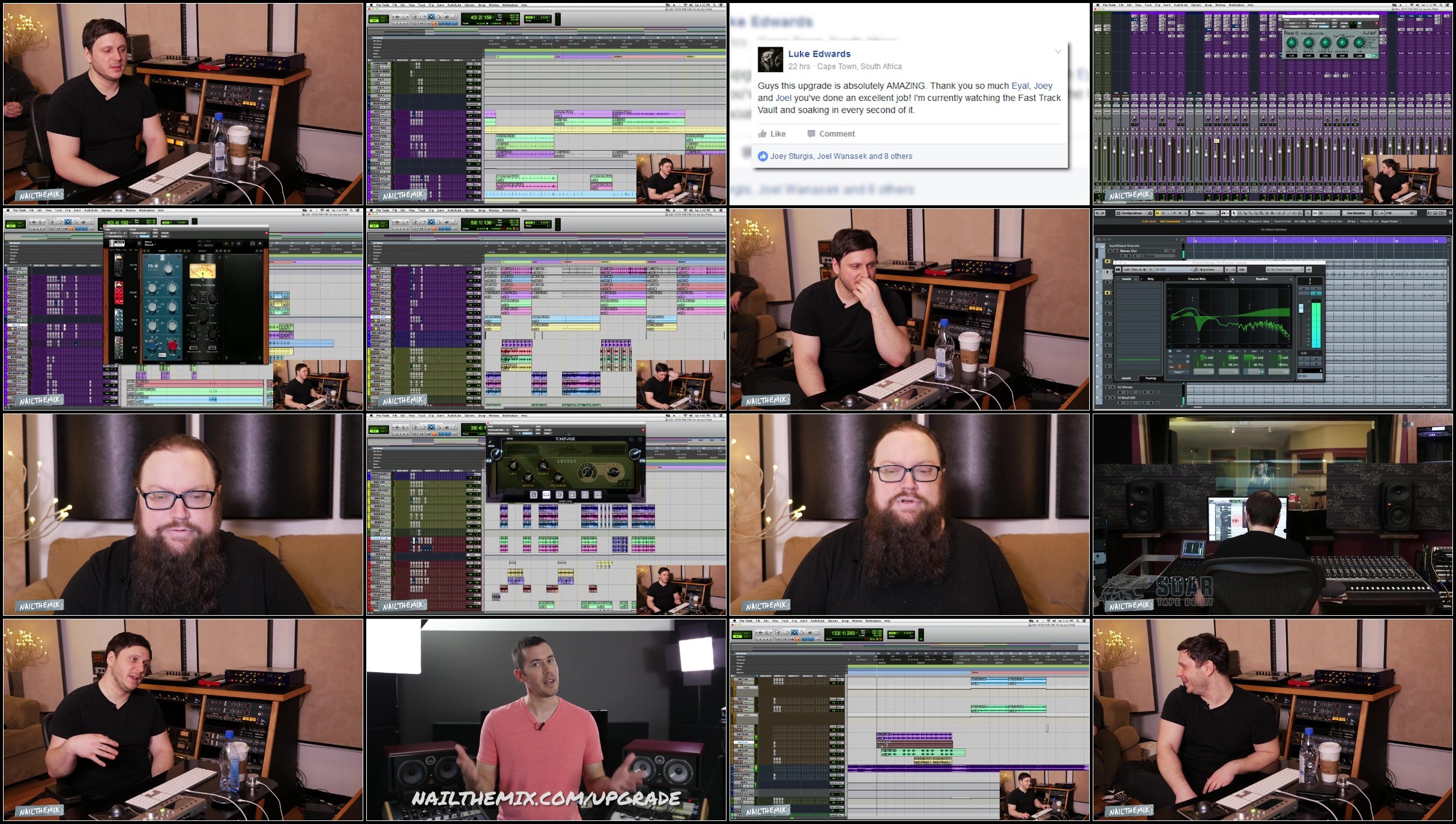
Task: Open the Use Quantize dropdown
Action: coord(1357,213)
